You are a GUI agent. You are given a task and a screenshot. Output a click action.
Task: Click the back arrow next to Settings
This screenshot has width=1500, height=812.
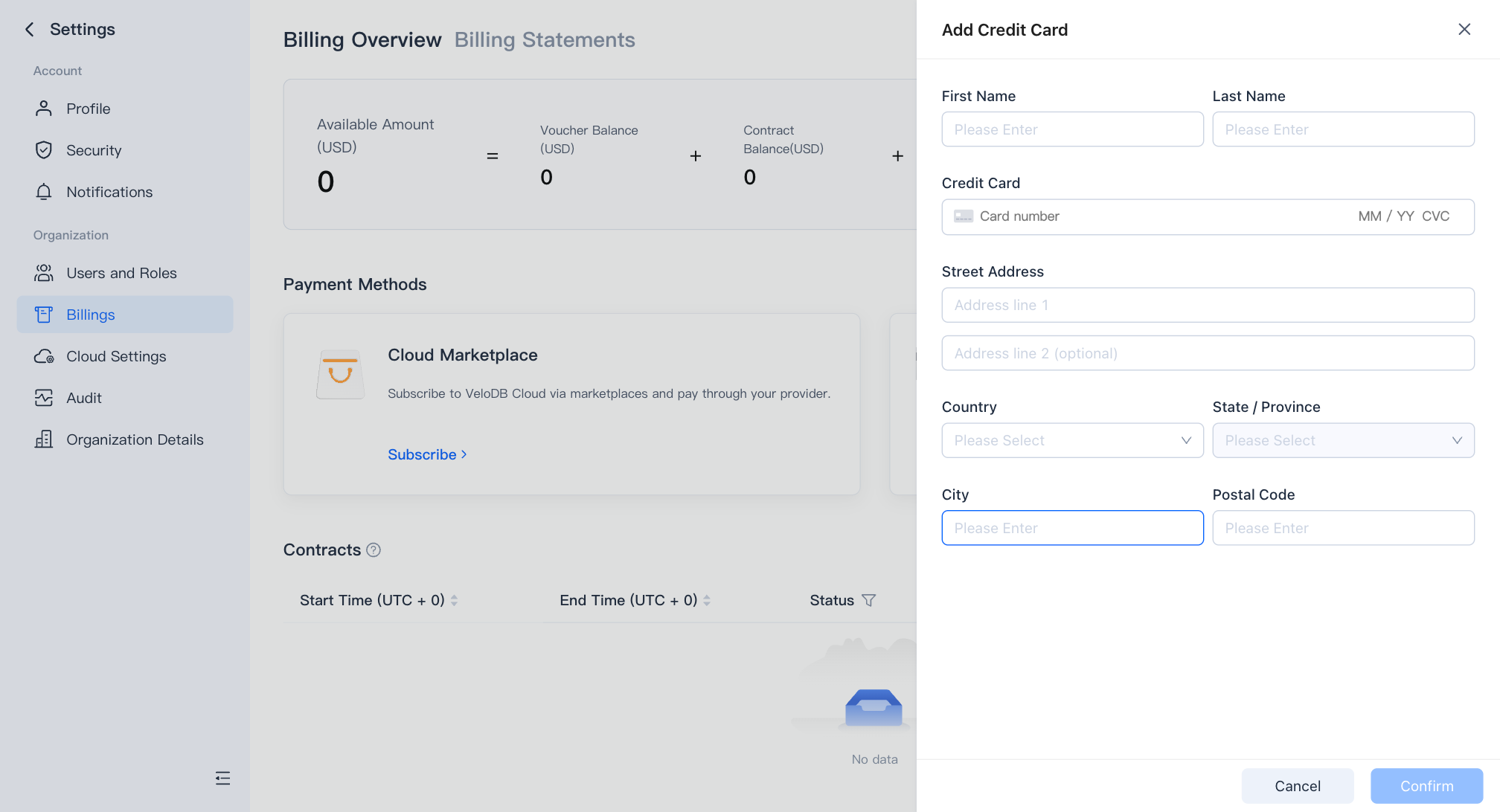(x=30, y=29)
